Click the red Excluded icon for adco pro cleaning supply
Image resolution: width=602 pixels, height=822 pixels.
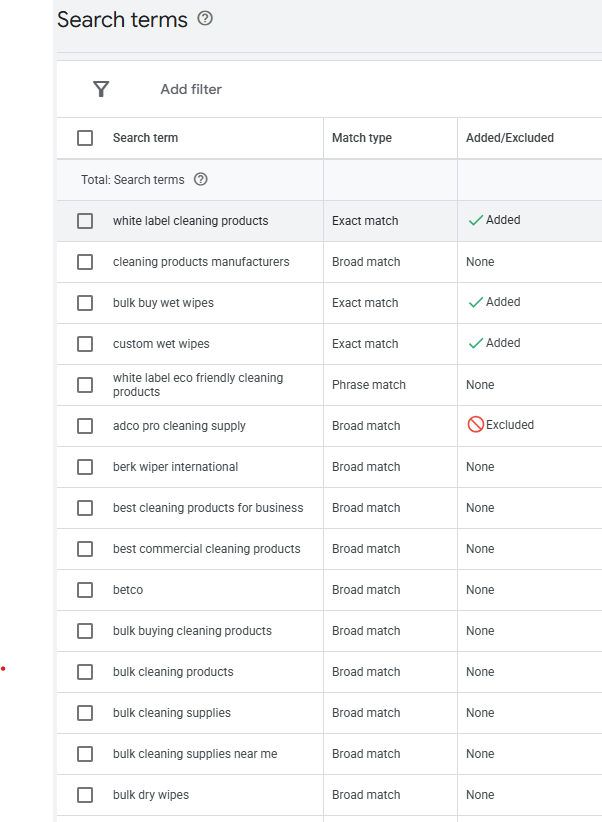476,425
